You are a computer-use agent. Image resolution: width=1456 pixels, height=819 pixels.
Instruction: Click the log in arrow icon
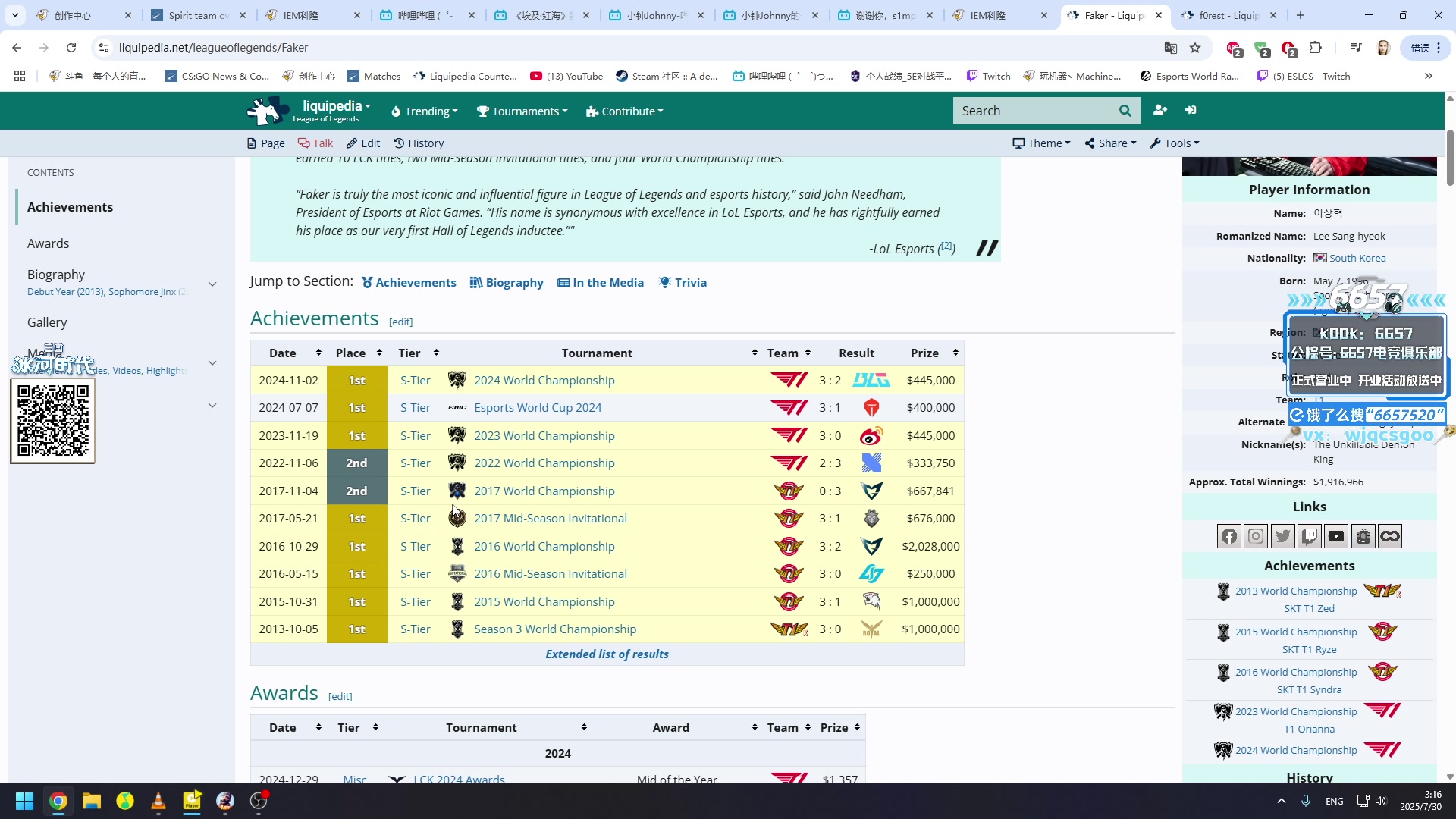[1191, 111]
